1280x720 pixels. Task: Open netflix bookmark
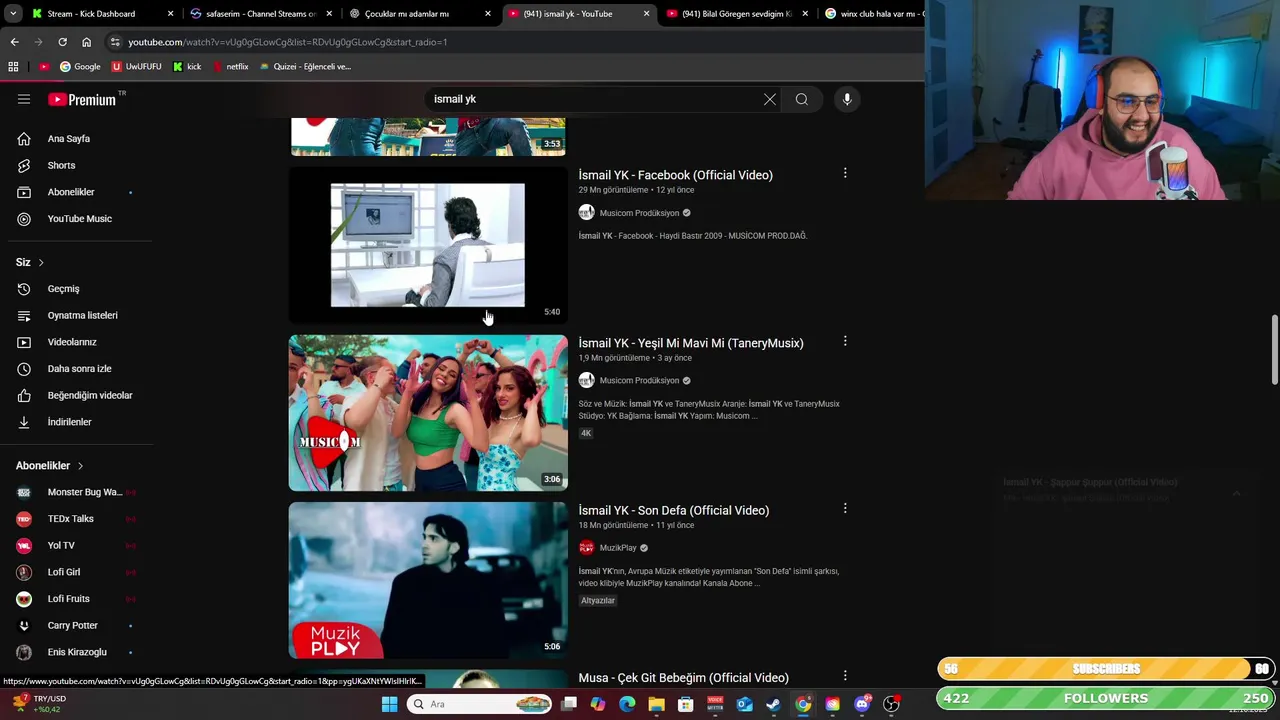pos(230,67)
